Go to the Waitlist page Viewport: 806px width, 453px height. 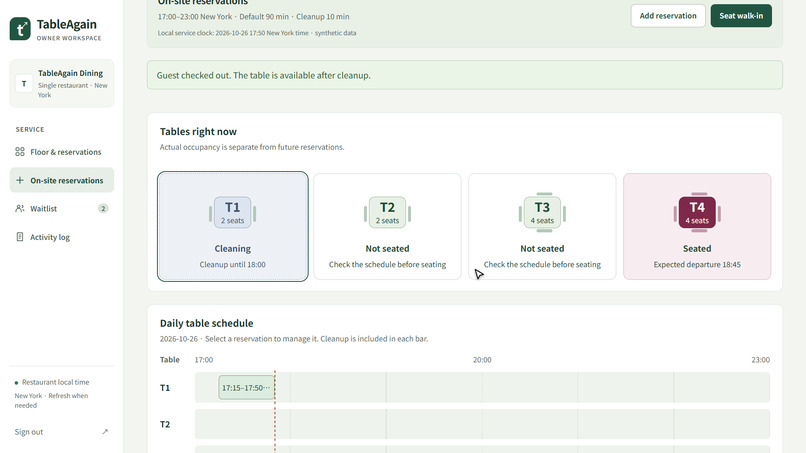tap(62, 208)
